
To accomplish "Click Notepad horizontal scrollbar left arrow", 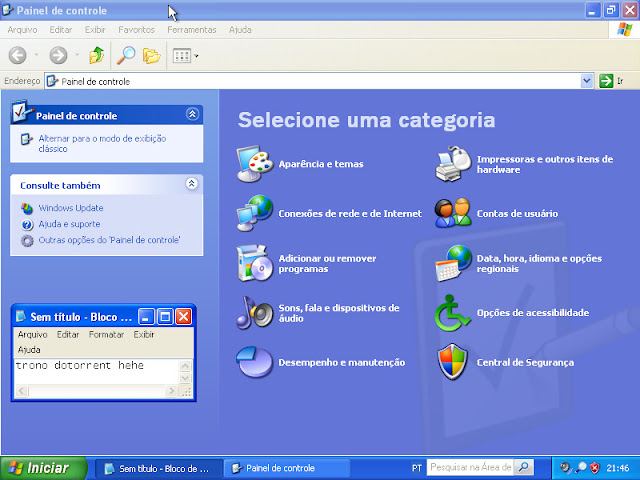I will click(x=22, y=391).
